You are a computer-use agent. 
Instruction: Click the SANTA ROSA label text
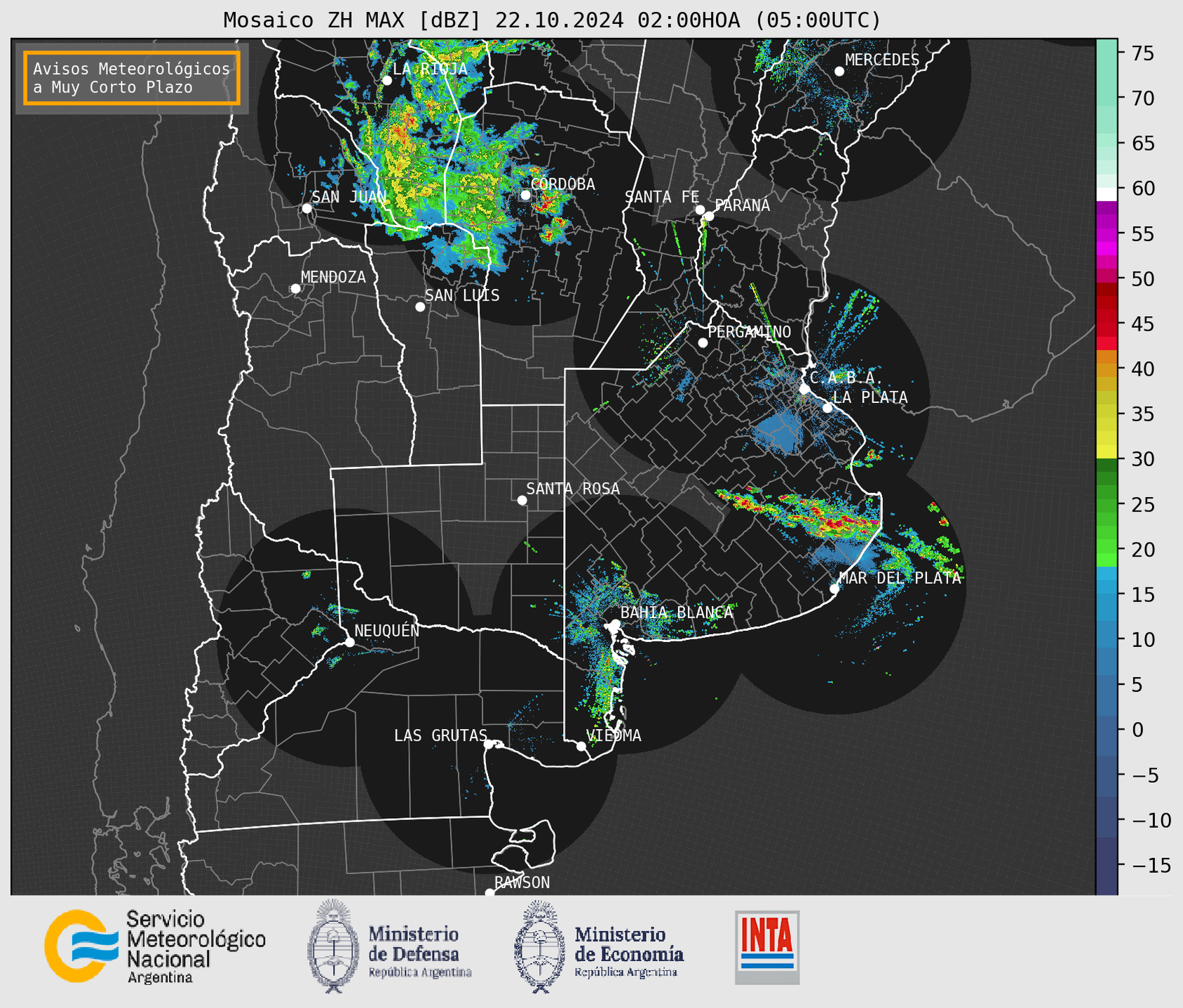[x=573, y=489]
